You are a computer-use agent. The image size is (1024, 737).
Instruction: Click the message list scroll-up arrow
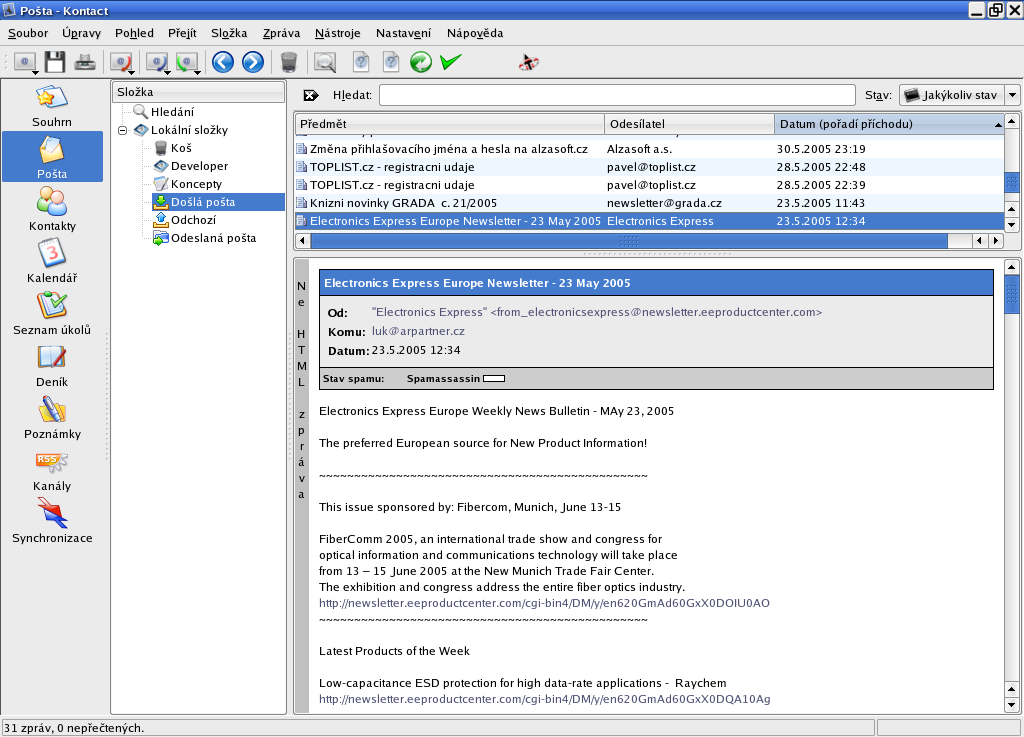pos(1012,121)
